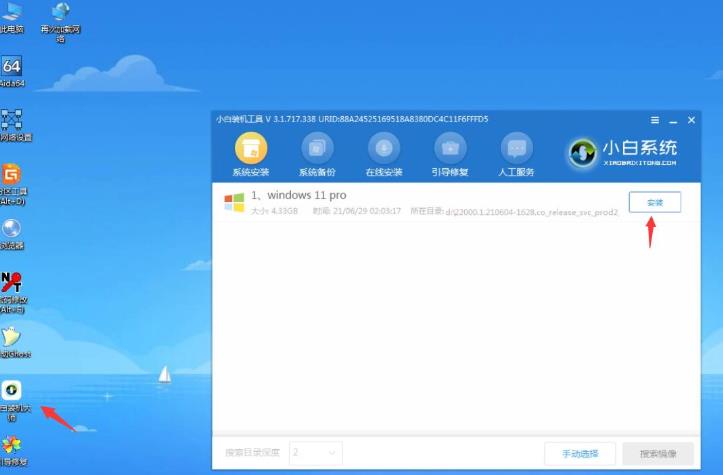723x475 pixels.
Task: Open the 浏览器 desktop icon
Action: click(x=12, y=234)
